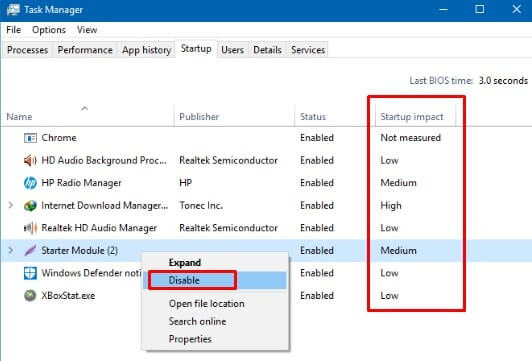Switch to the App history tab
Image resolution: width=532 pixels, height=361 pixels.
pyautogui.click(x=147, y=50)
